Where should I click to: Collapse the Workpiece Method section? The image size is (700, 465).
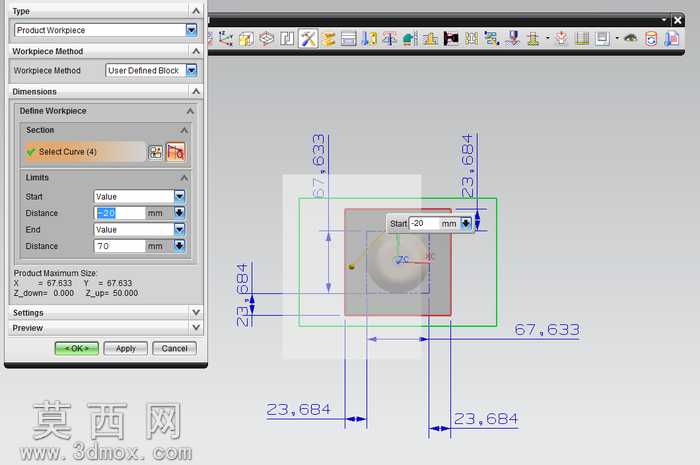[x=196, y=51]
